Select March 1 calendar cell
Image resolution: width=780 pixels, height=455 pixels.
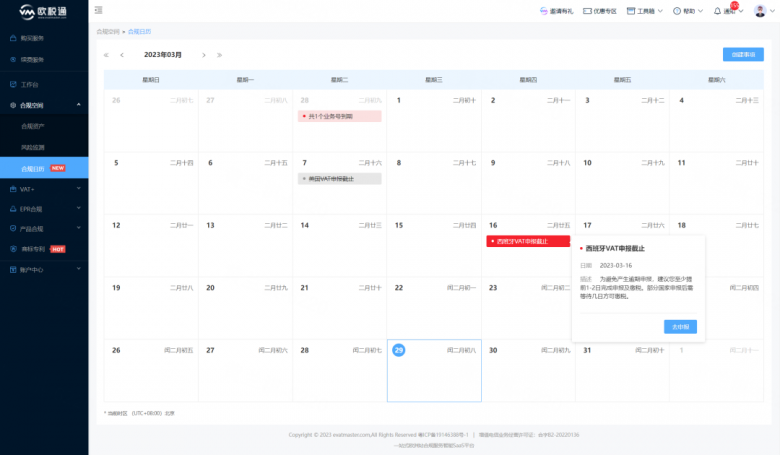click(x=434, y=121)
